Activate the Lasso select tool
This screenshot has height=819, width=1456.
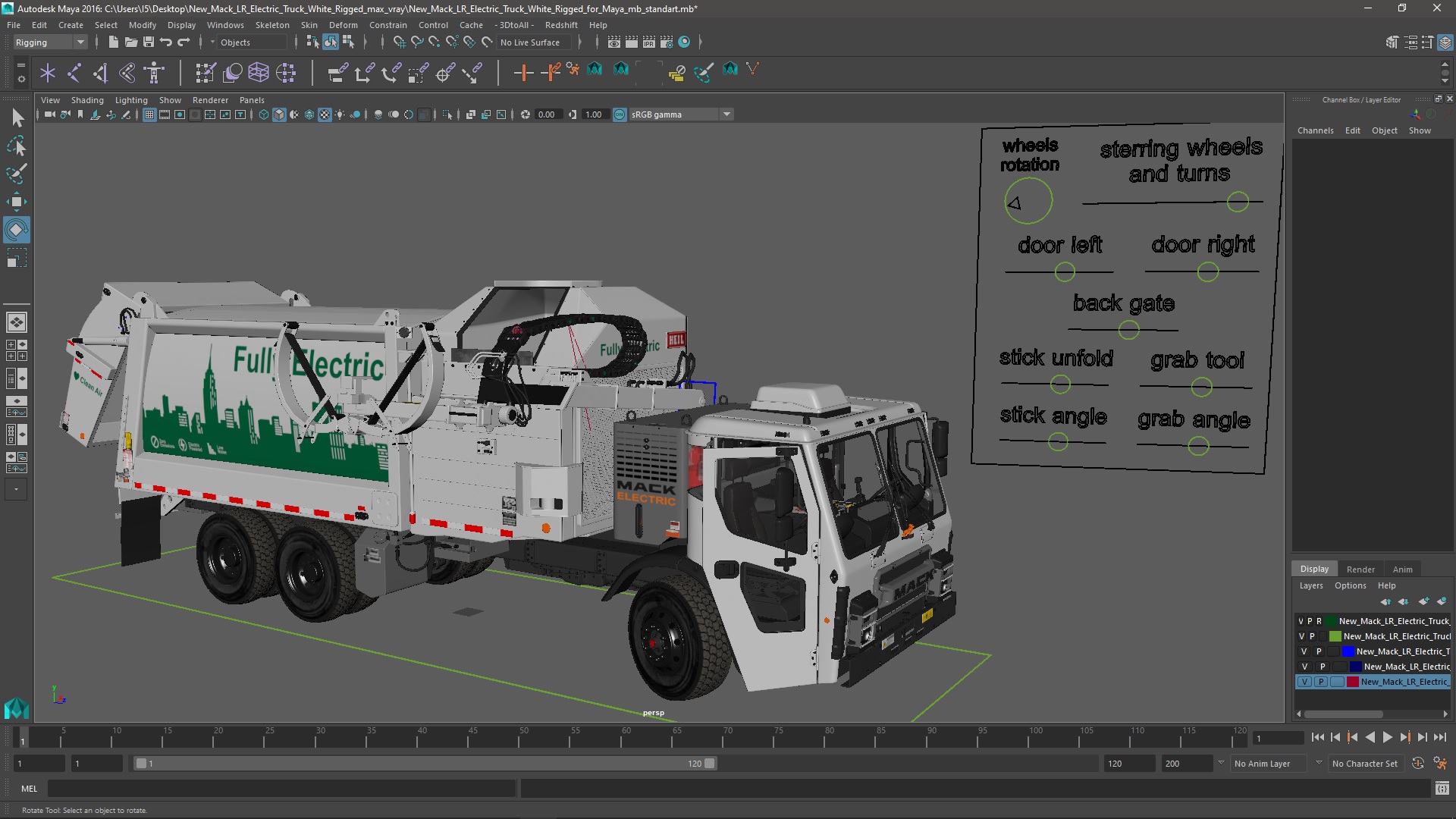click(x=17, y=146)
